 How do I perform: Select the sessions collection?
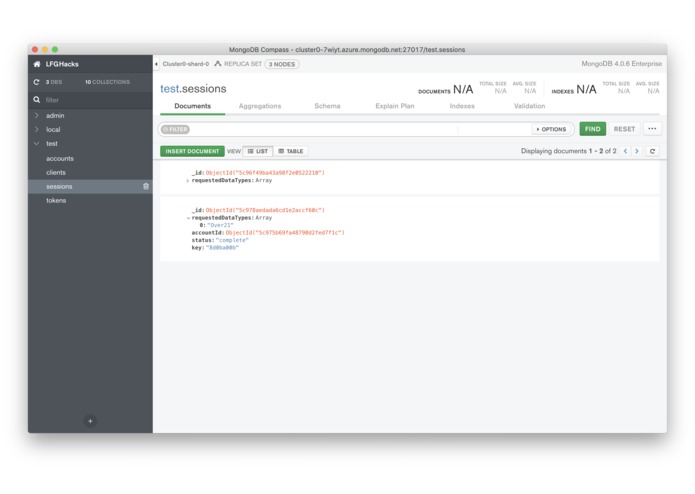pyautogui.click(x=90, y=187)
